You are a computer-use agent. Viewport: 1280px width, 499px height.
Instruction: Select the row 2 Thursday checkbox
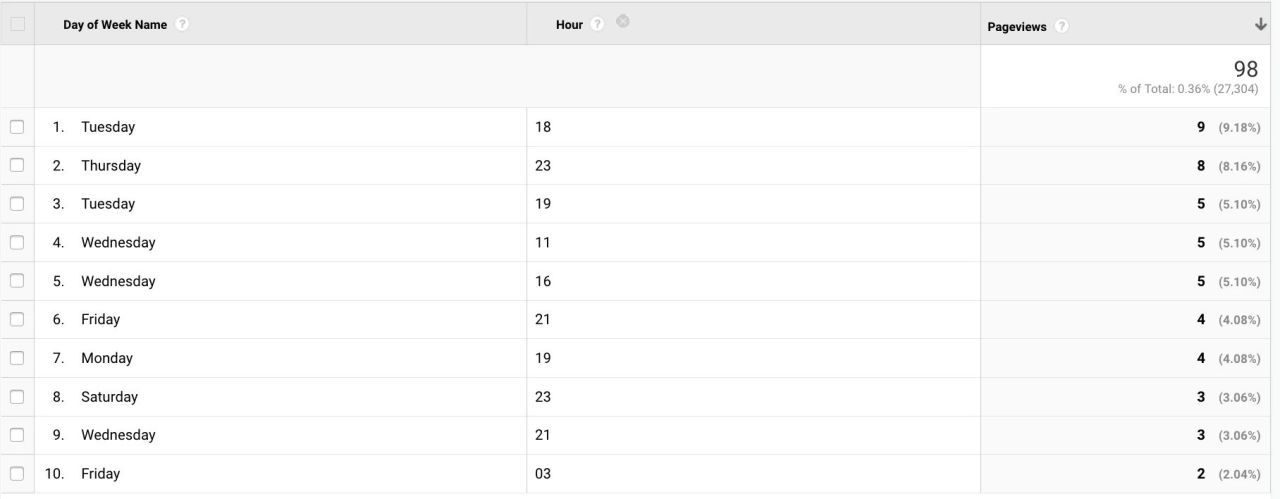(x=17, y=166)
